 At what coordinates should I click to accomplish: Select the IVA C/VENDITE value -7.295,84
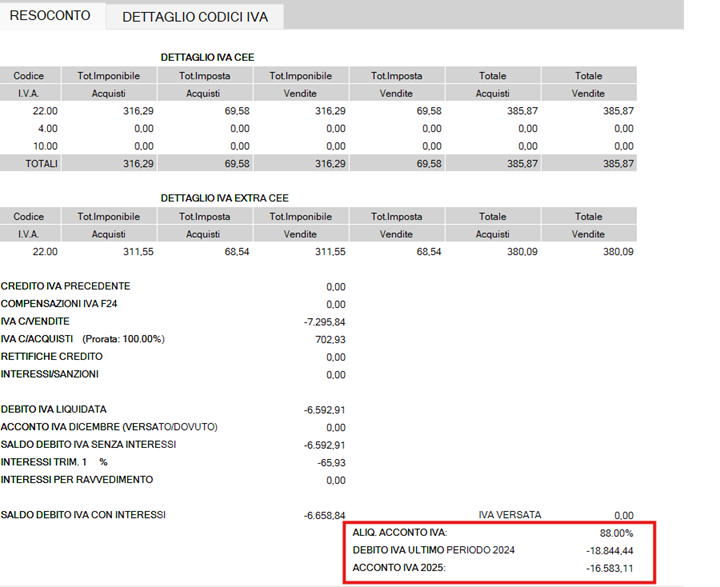[x=324, y=322]
